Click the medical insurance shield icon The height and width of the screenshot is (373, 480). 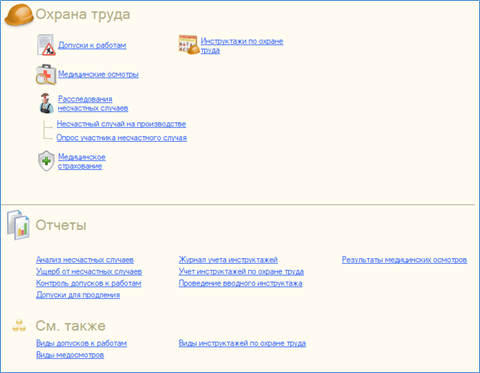coord(46,161)
